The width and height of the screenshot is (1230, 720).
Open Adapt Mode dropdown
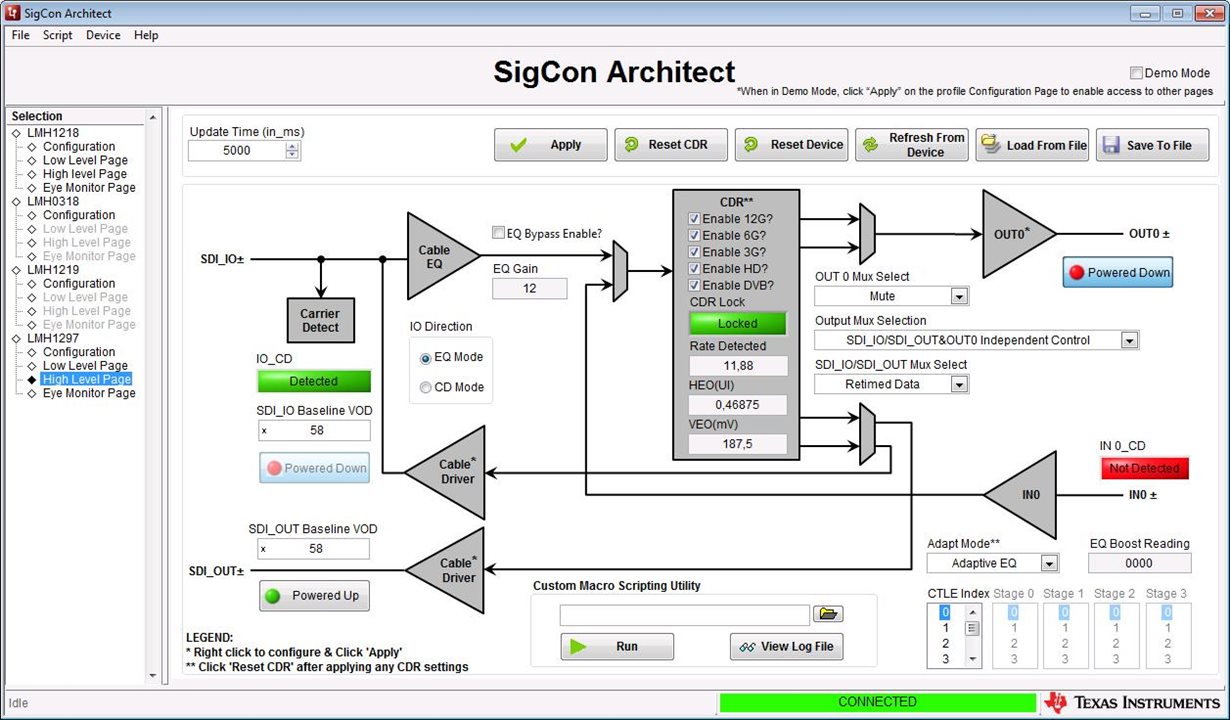point(1048,563)
